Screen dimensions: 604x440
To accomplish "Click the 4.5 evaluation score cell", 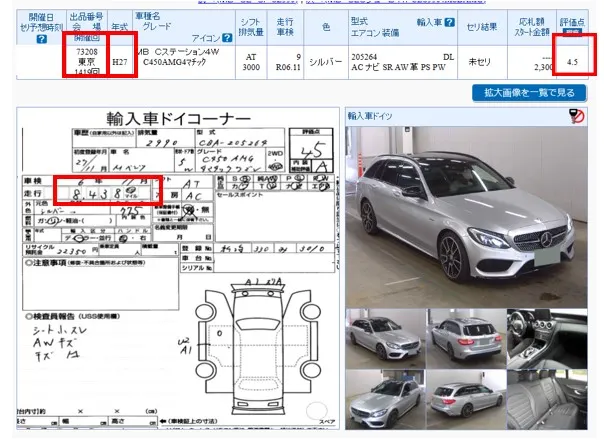I will tap(572, 62).
